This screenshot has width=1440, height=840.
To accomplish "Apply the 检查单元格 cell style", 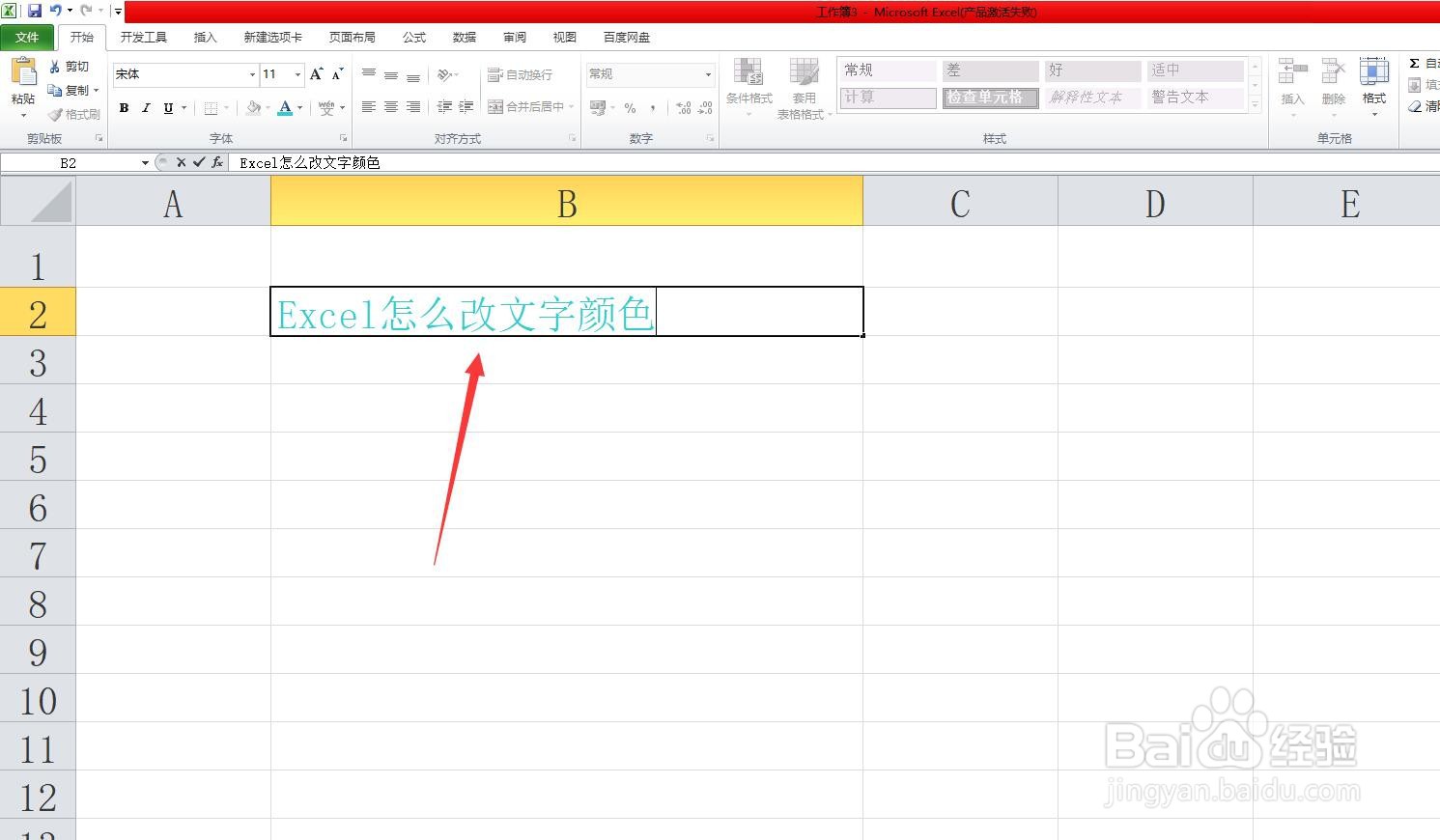I will (990, 97).
